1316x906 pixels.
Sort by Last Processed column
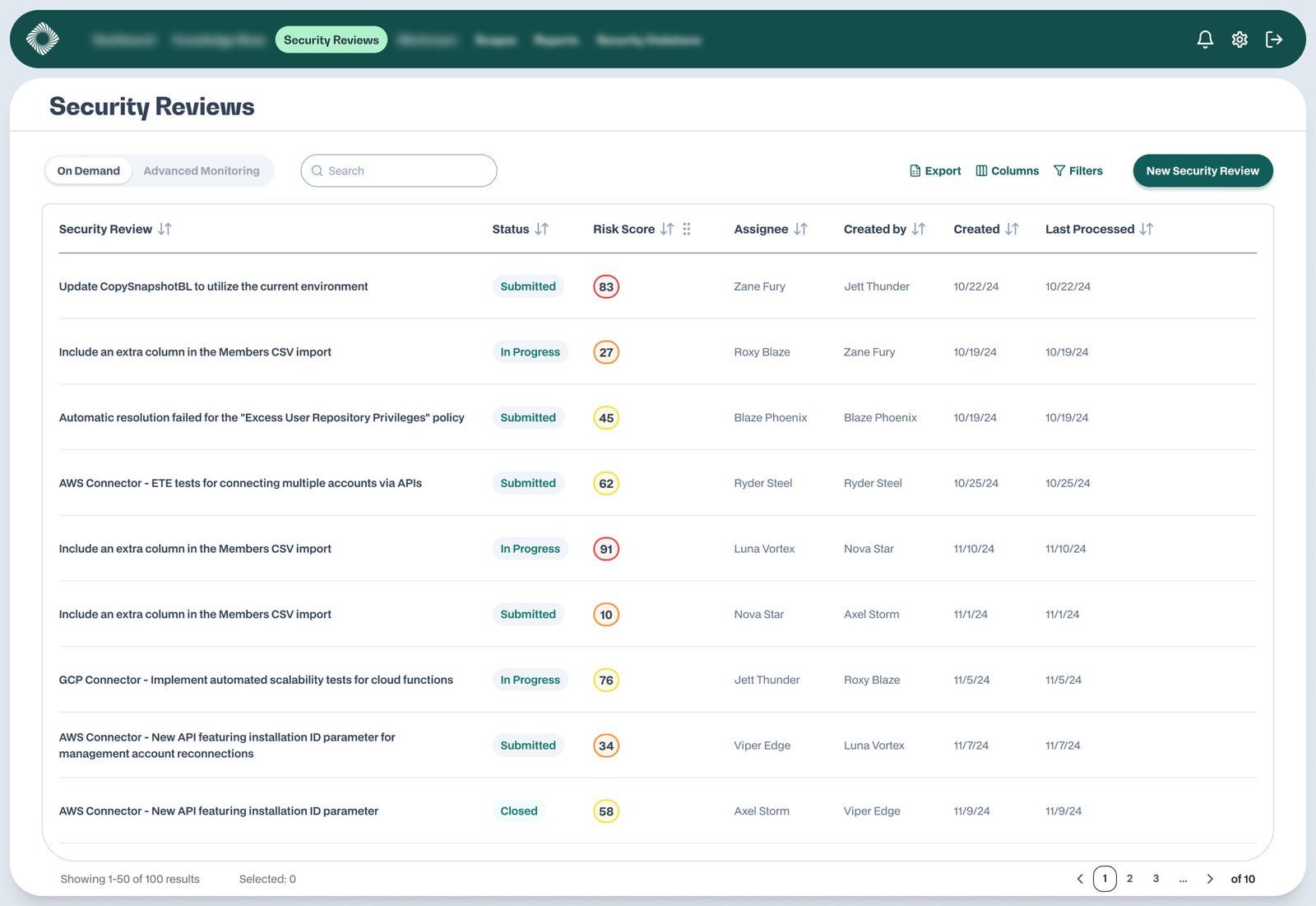pyautogui.click(x=1147, y=229)
